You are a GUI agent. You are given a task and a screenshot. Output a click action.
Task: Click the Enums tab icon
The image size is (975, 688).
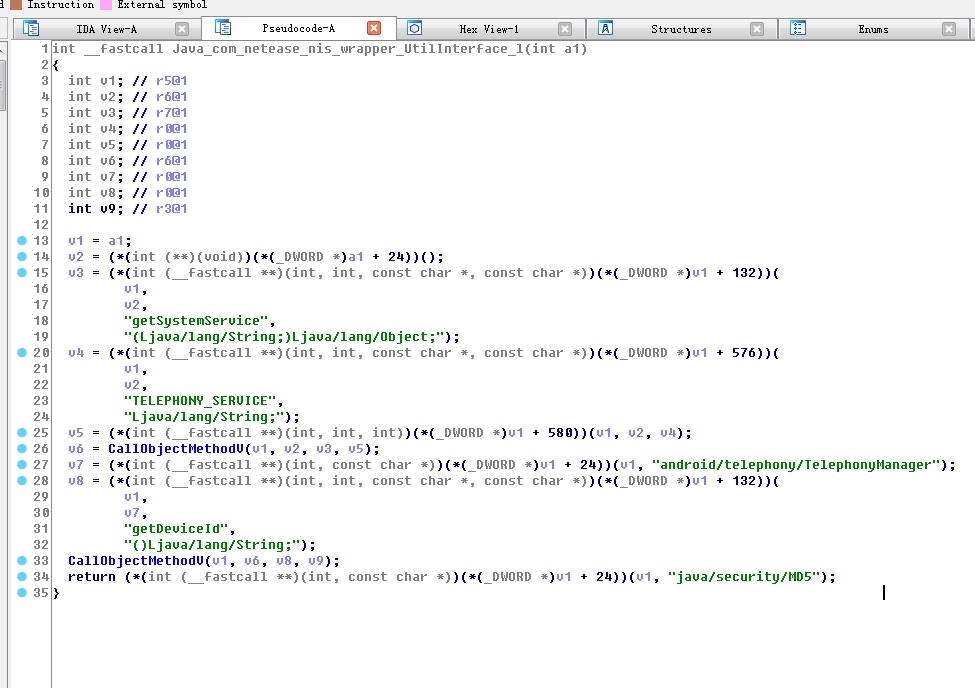[798, 29]
